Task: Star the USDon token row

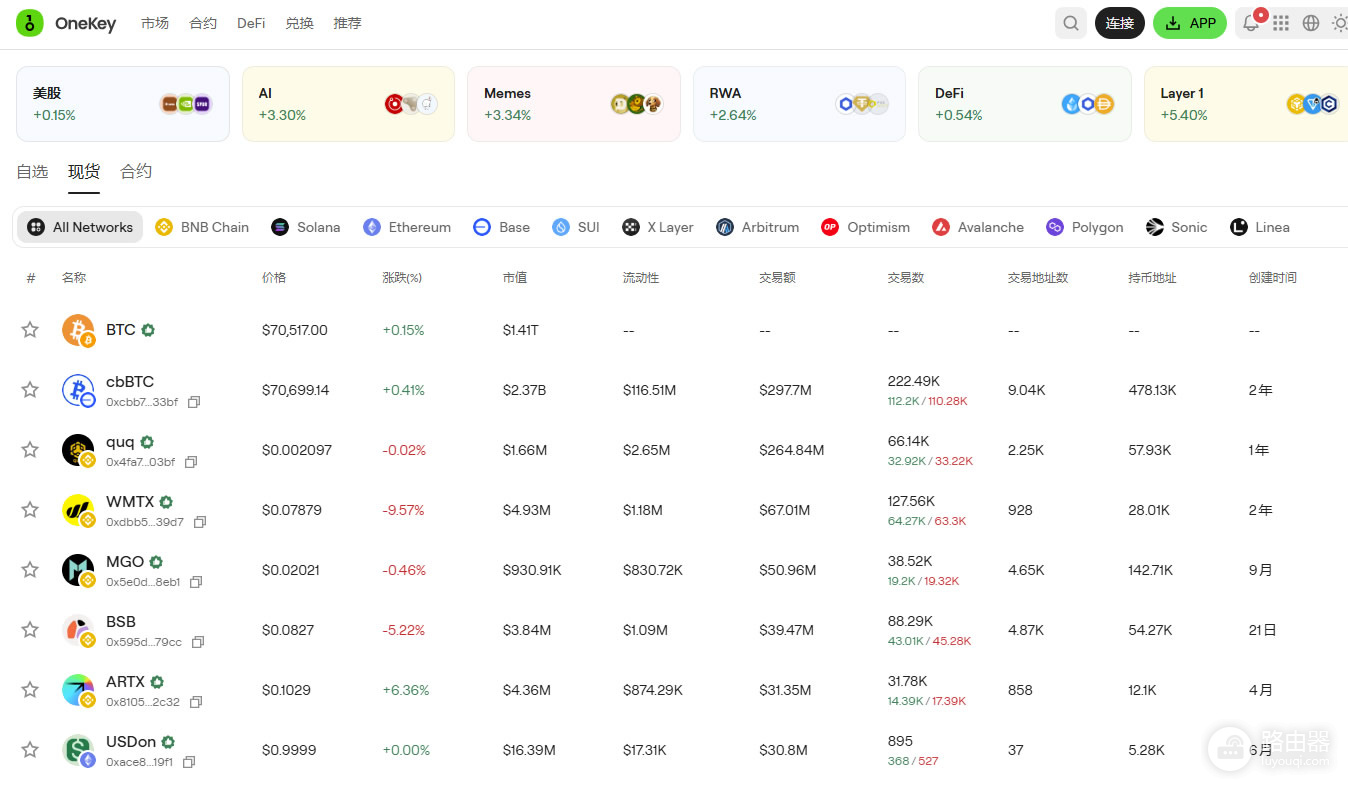Action: (30, 750)
